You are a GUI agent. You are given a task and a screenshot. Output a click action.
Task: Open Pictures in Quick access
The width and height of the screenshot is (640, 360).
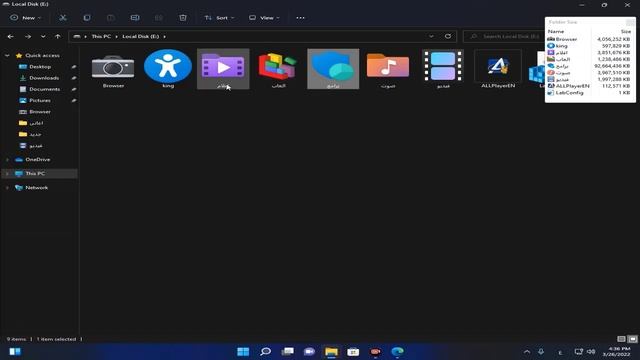point(40,100)
